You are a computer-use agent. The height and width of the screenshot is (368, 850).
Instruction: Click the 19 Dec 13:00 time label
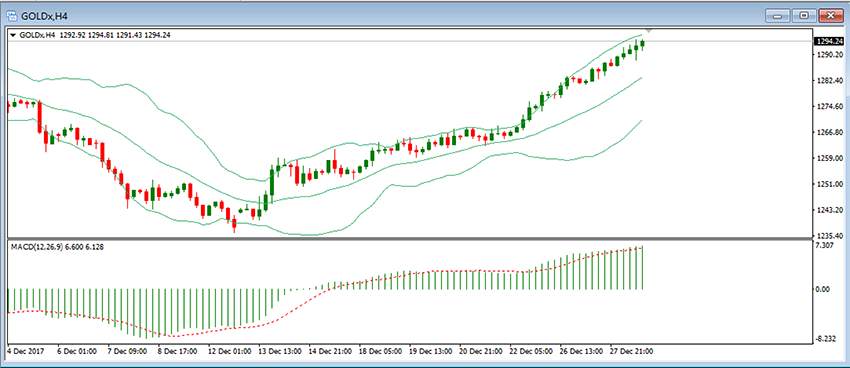431,351
